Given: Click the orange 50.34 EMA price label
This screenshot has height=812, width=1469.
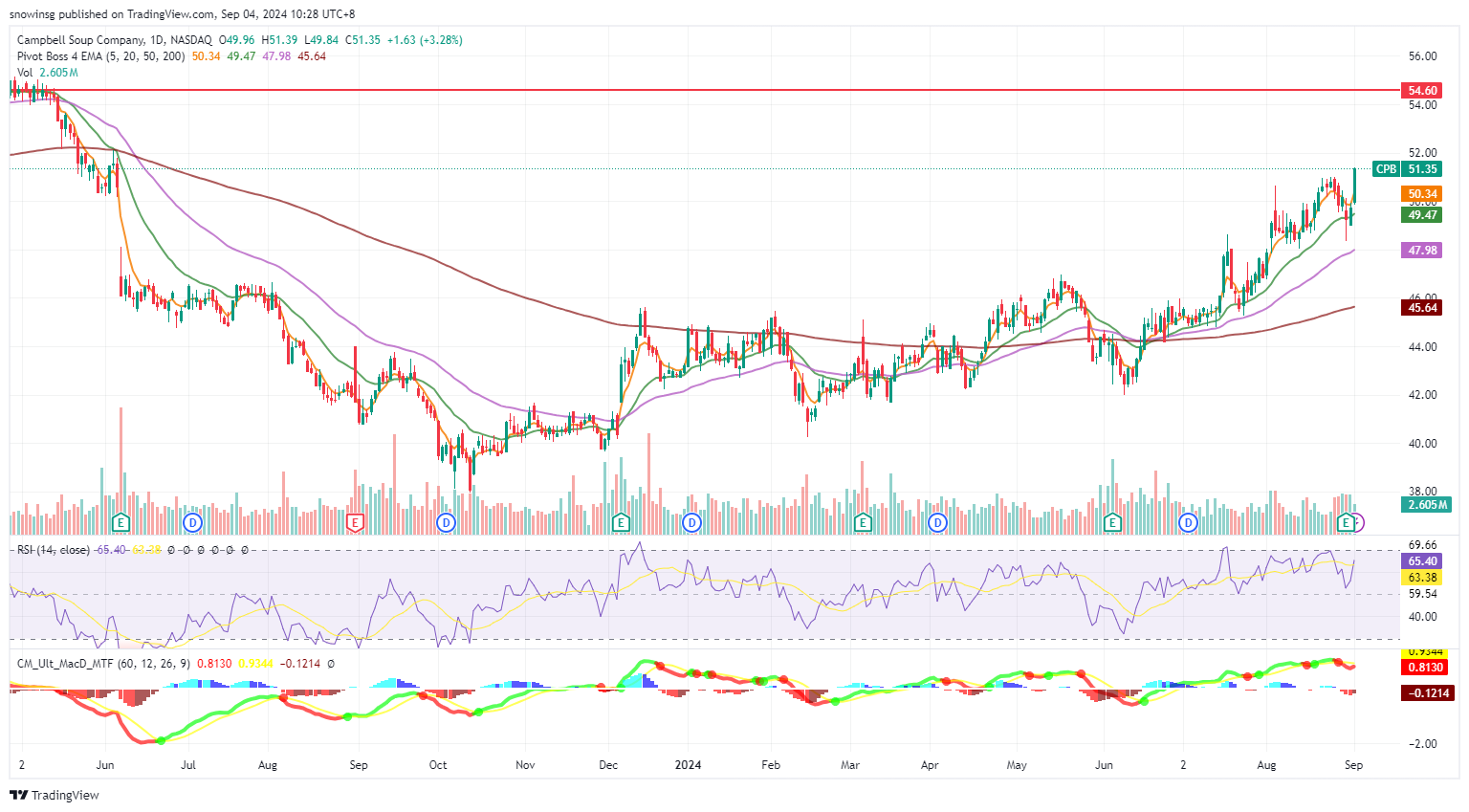Looking at the screenshot, I should (1422, 194).
